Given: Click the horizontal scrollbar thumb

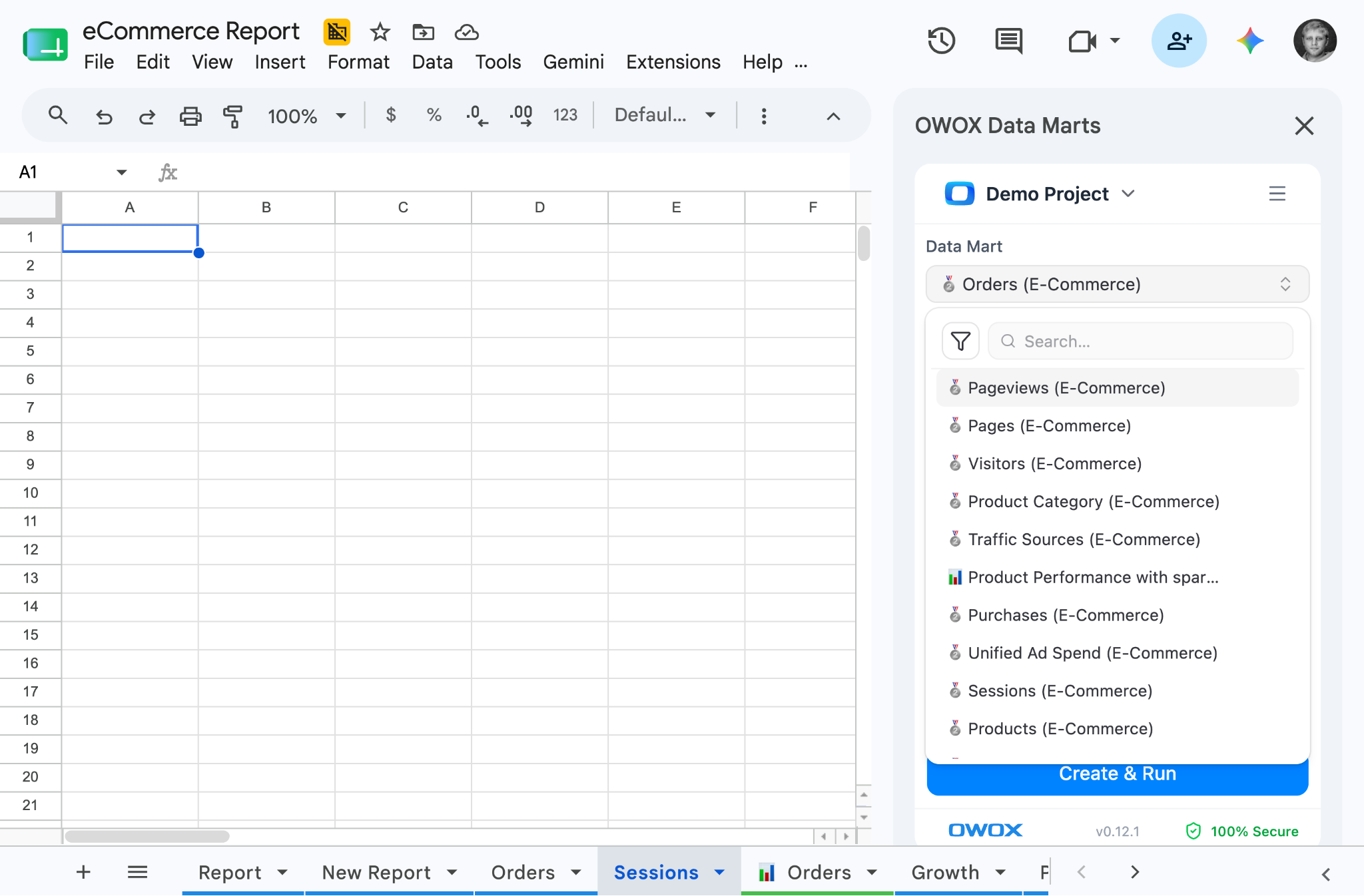Looking at the screenshot, I should point(147,836).
